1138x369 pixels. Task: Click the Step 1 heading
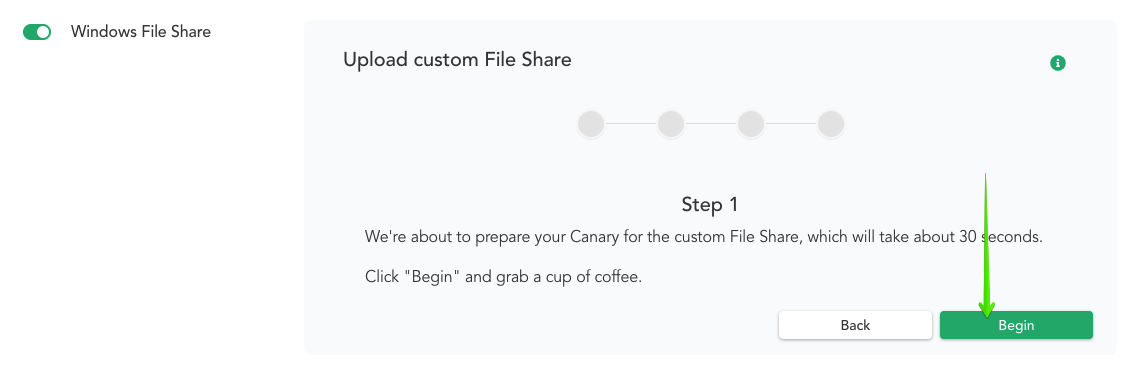(710, 205)
